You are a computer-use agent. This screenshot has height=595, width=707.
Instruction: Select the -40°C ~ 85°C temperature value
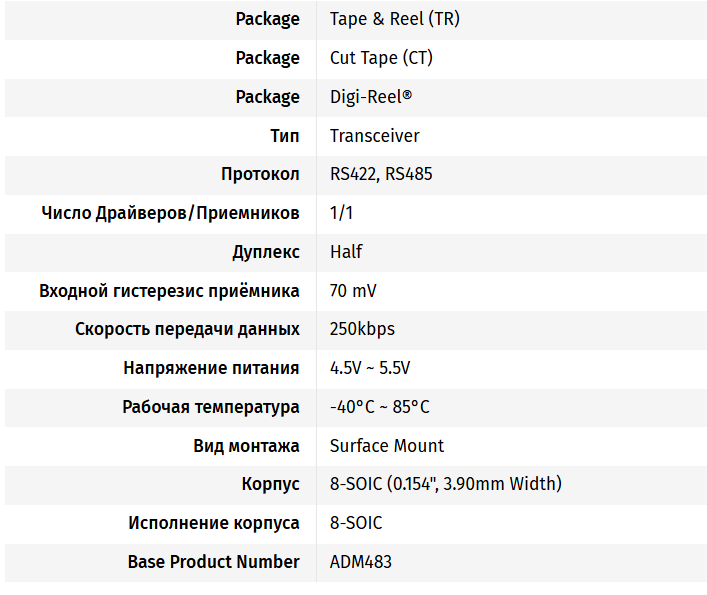tap(380, 407)
